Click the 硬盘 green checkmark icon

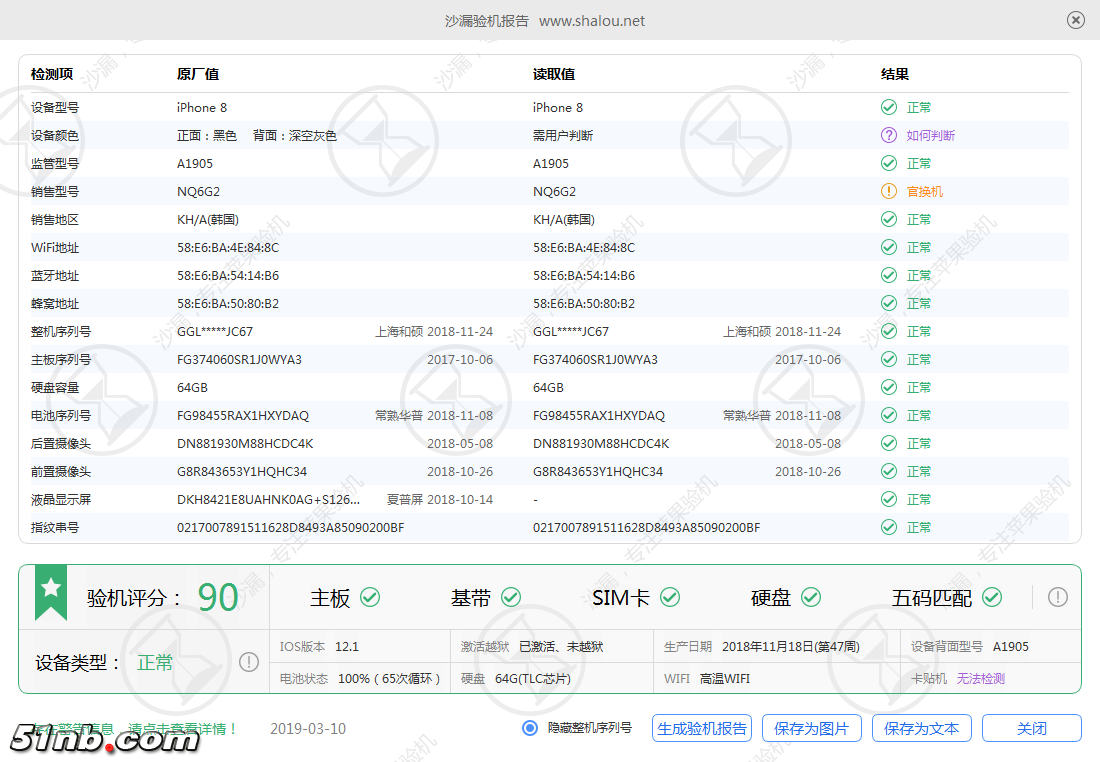tap(812, 597)
